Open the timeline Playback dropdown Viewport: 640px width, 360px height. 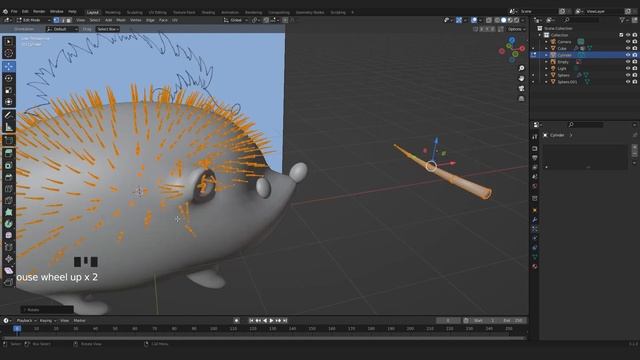click(26, 320)
